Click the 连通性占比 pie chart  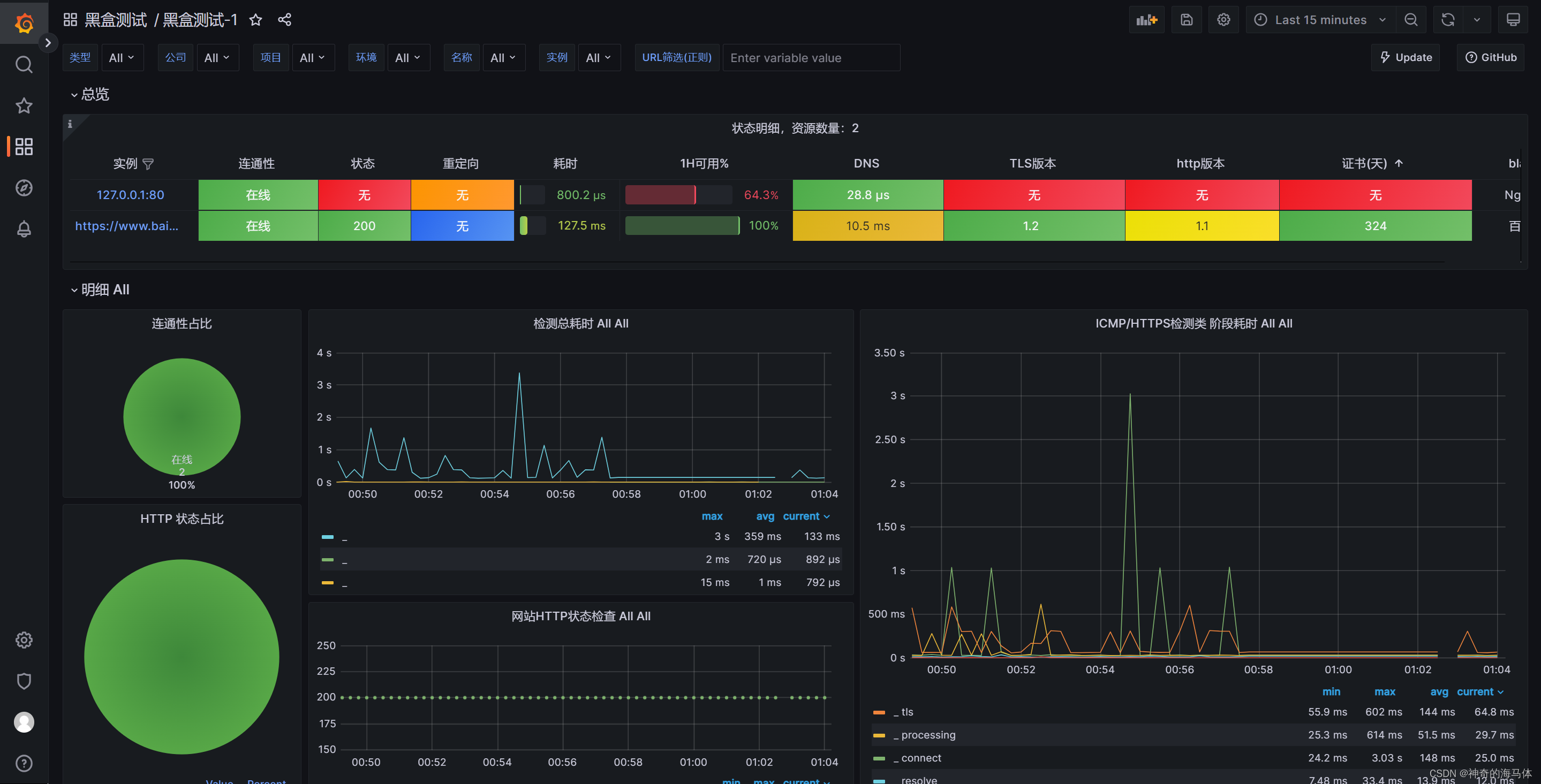click(x=182, y=417)
